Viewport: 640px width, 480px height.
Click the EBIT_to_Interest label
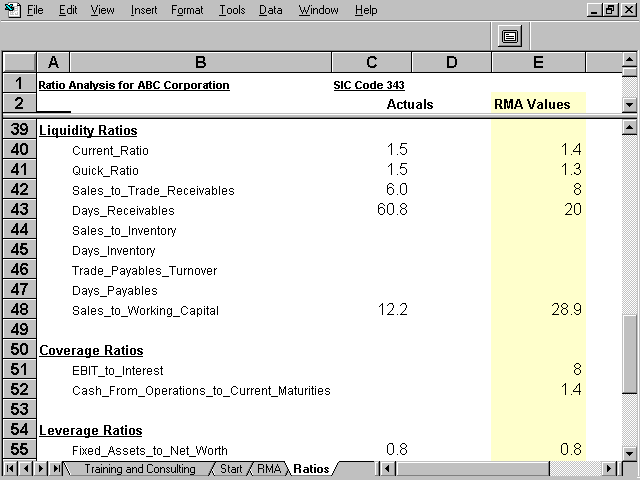point(118,371)
